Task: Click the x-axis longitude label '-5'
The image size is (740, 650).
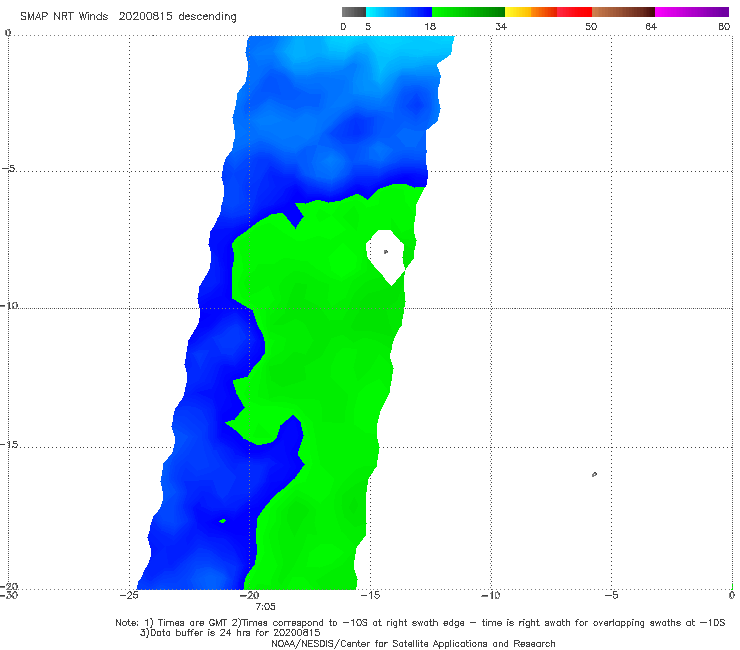Action: click(x=611, y=595)
